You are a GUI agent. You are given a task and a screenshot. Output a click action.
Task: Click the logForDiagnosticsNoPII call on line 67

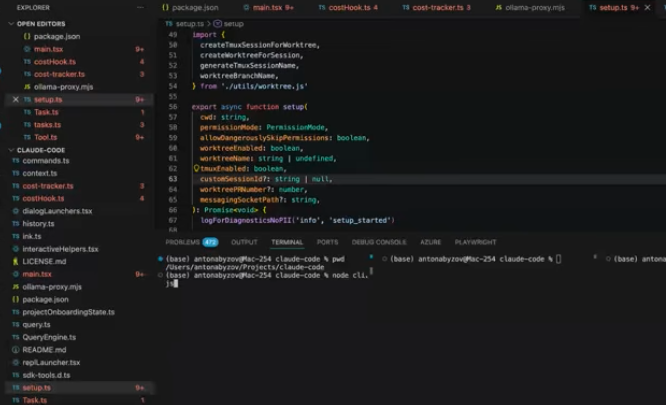click(246, 220)
